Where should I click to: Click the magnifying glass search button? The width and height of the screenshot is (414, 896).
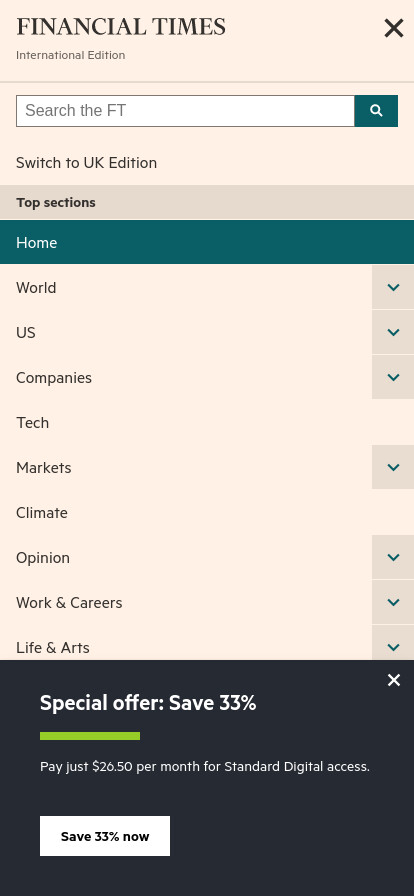point(376,111)
